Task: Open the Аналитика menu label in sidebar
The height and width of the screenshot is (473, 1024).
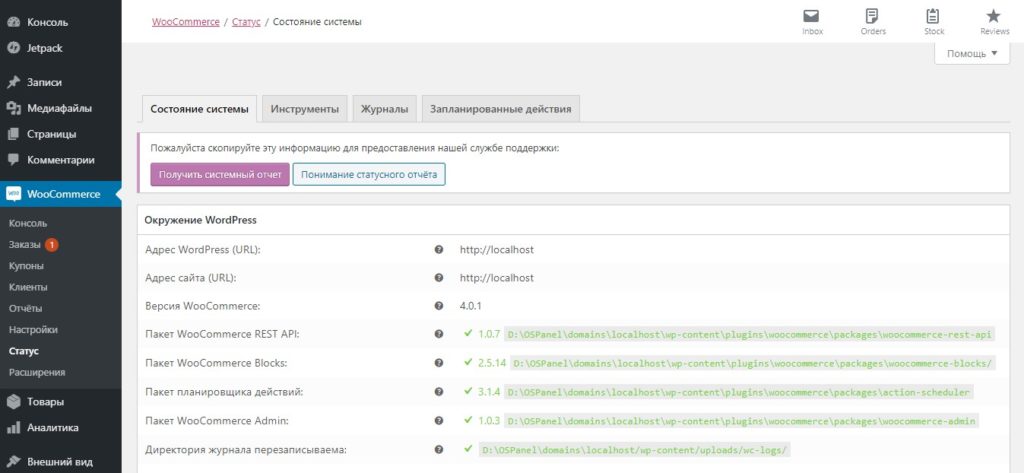Action: coord(53,428)
